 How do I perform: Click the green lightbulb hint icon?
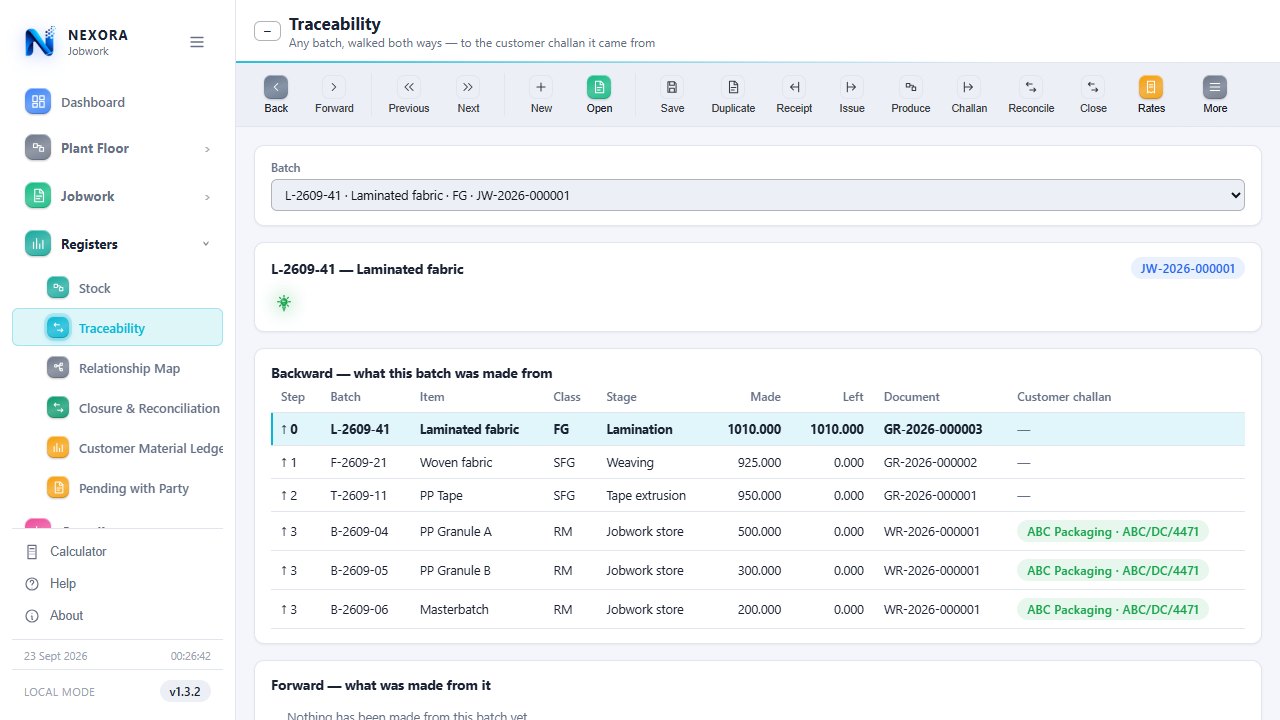point(284,303)
